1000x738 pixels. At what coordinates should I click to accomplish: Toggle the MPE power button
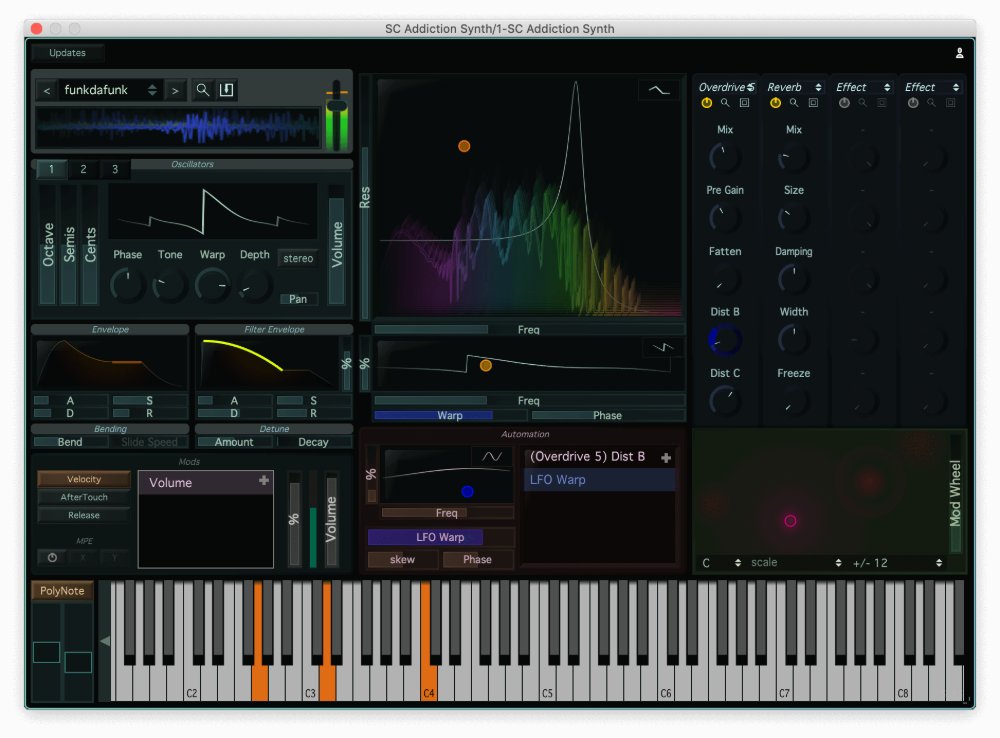[x=52, y=556]
